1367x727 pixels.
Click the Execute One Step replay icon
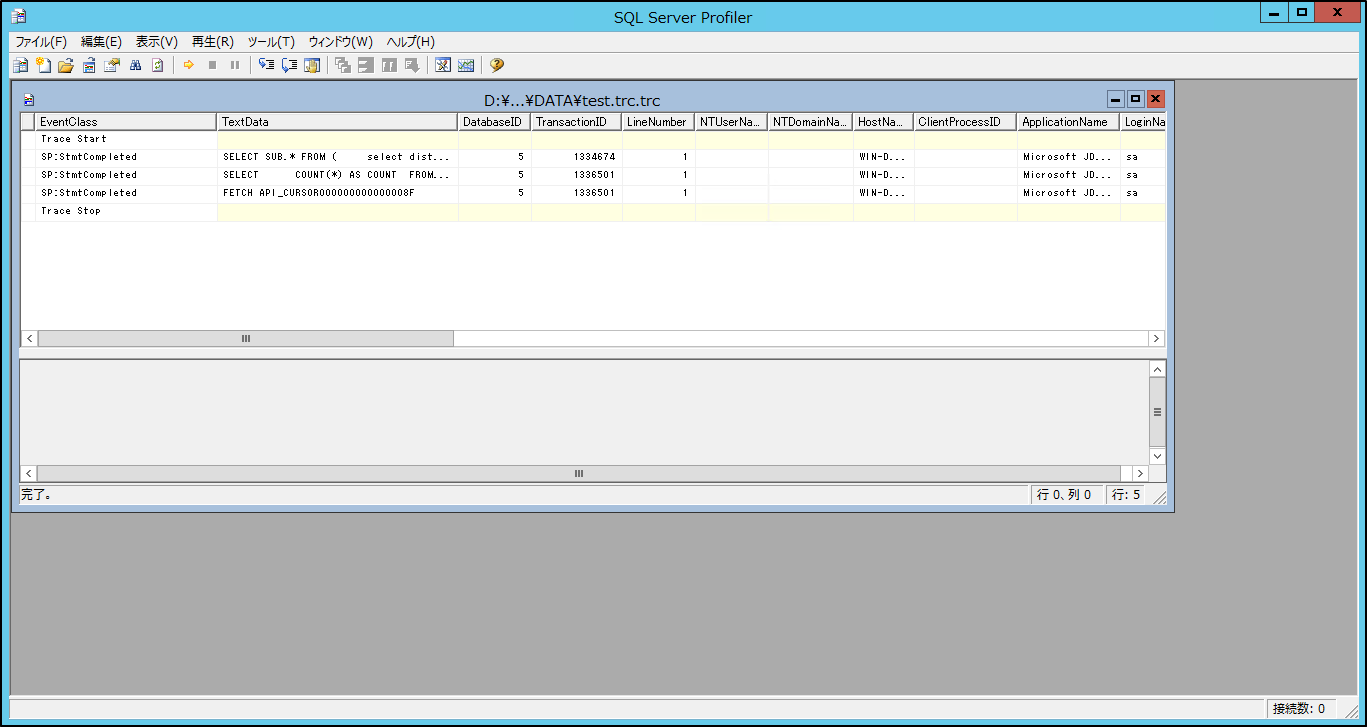(x=266, y=65)
